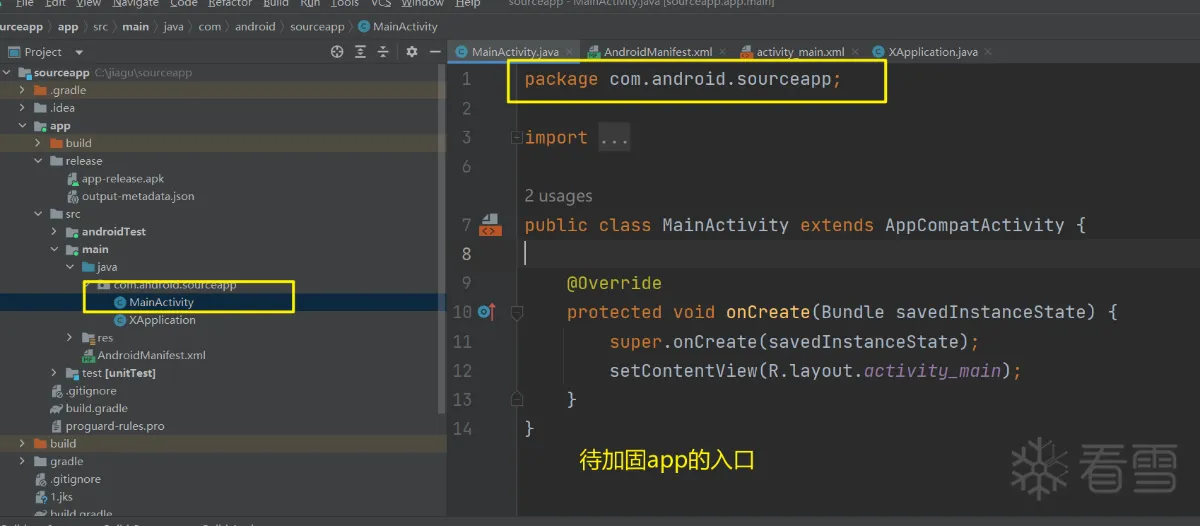Screen dimensions: 1200x526
Task: Click the 'android' breadcrumb
Action: point(255,27)
